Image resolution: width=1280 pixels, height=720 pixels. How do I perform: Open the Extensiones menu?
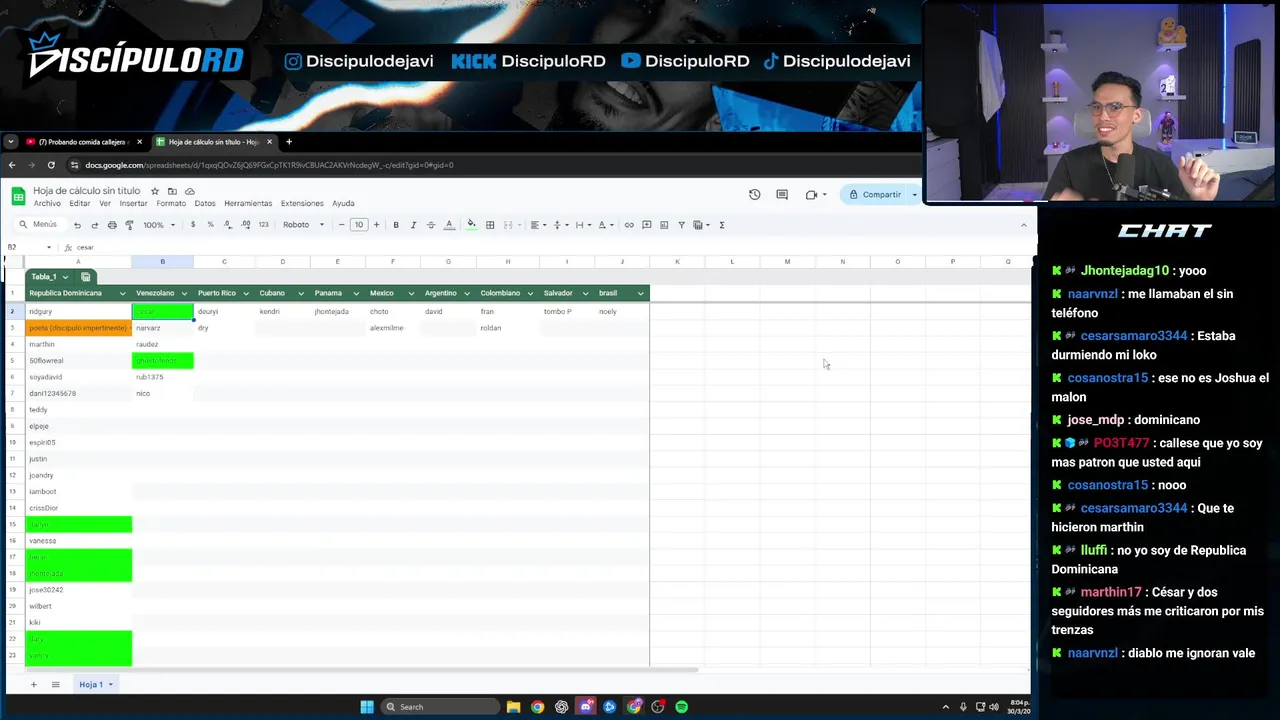(x=302, y=204)
